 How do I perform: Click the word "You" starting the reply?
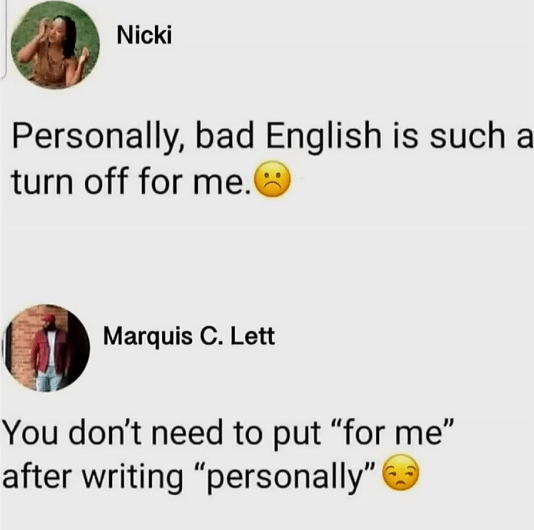coord(30,433)
